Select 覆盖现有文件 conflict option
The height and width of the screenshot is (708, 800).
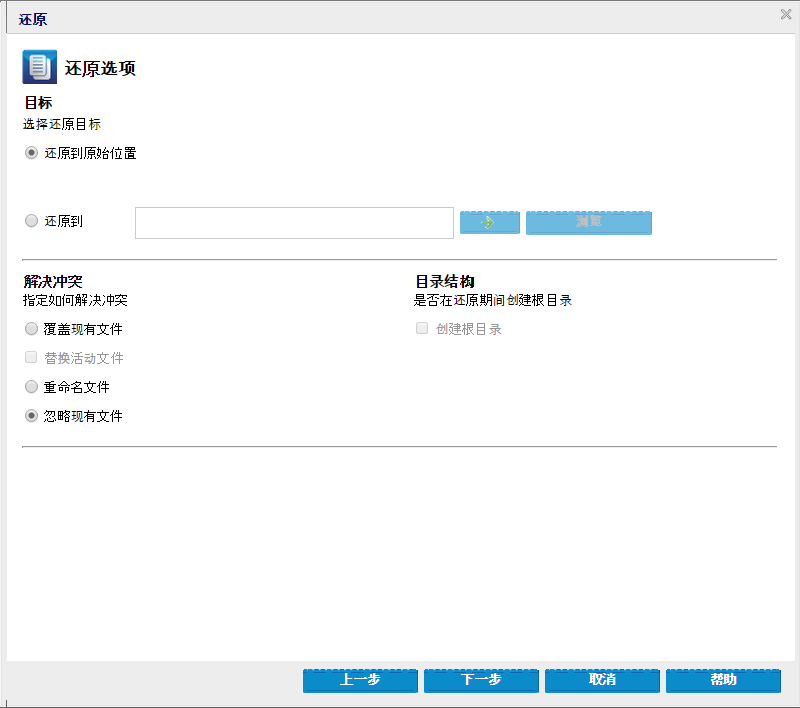(x=31, y=329)
